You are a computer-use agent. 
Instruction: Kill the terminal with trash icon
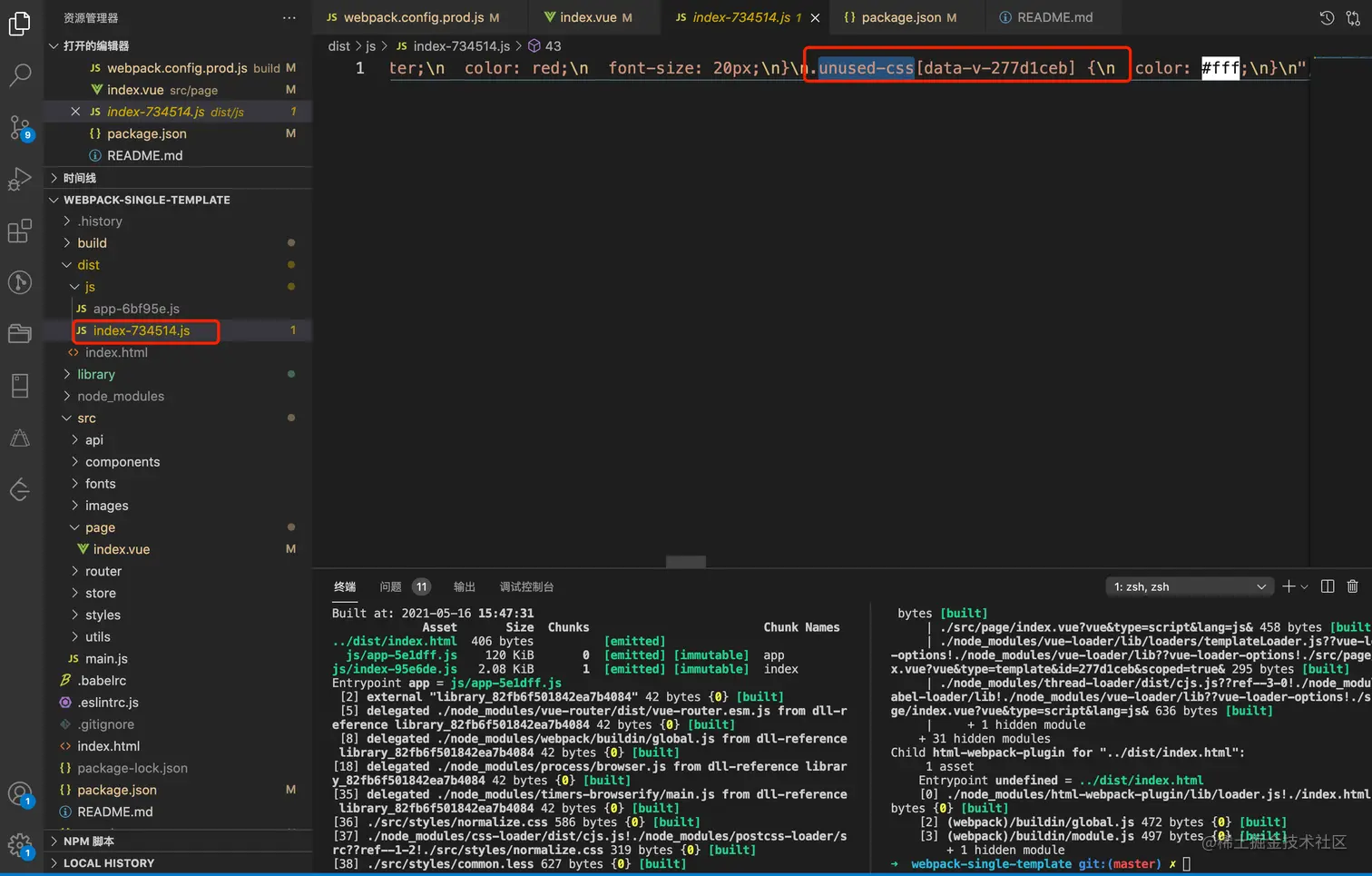tap(1352, 586)
